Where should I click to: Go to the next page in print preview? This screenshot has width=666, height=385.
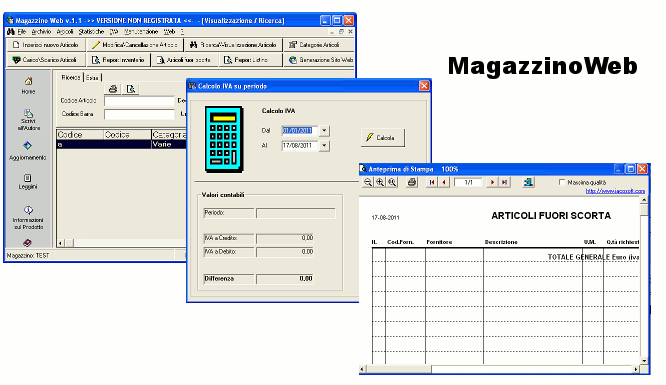click(492, 182)
